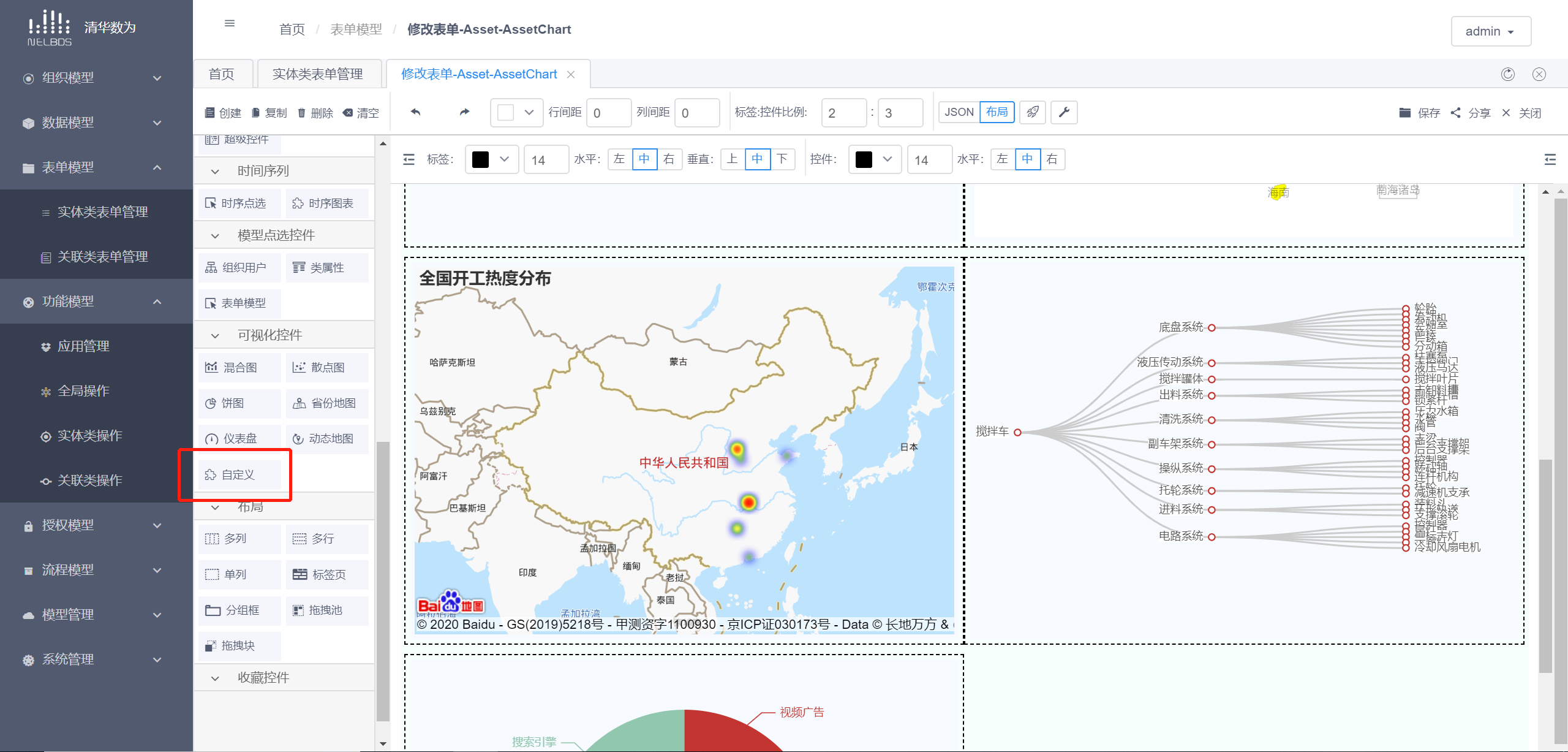The height and width of the screenshot is (752, 1568).
Task: Set label horizontal alignment to 左
Action: pyautogui.click(x=620, y=159)
